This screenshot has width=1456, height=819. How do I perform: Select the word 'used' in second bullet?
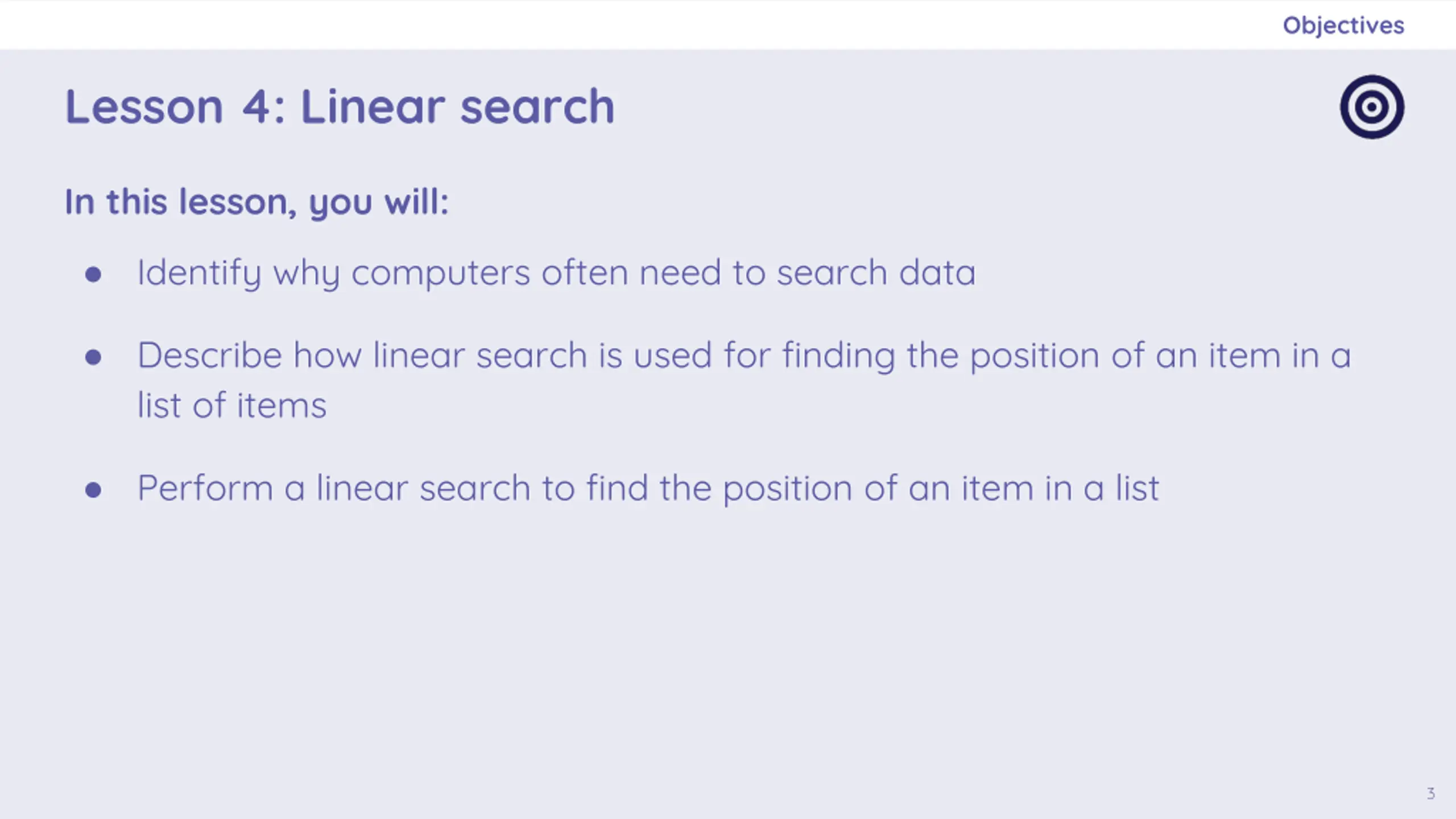pyautogui.click(x=673, y=355)
